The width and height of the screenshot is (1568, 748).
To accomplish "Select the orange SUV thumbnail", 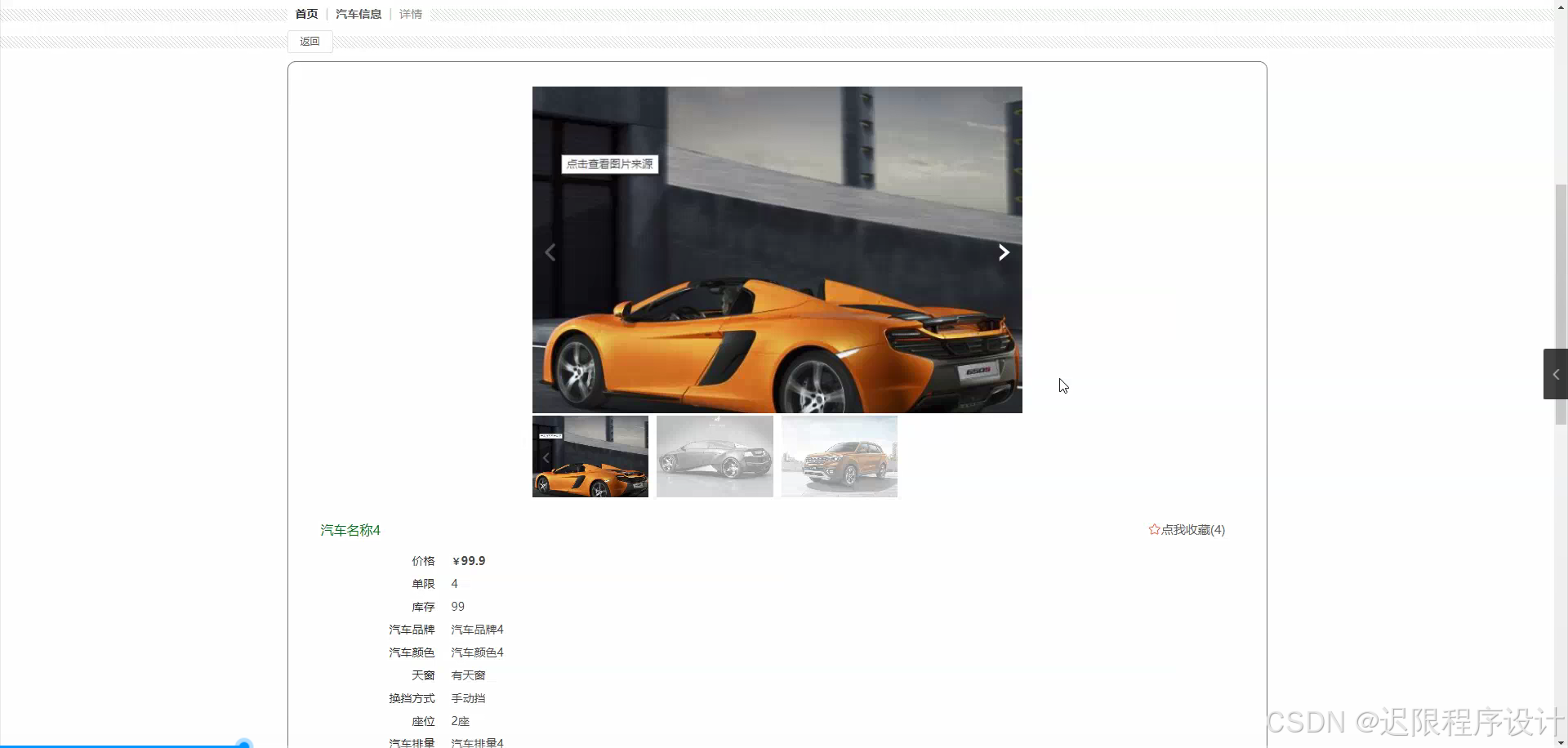I will (x=839, y=456).
